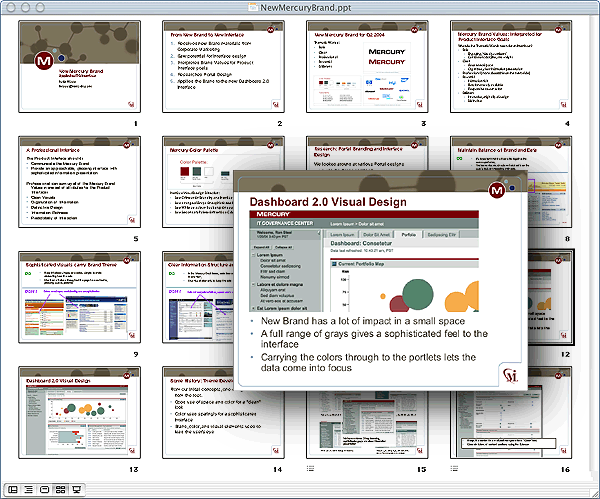Click the transition icon below slide 15
Viewport: 600px width, 499px height.
311,468
